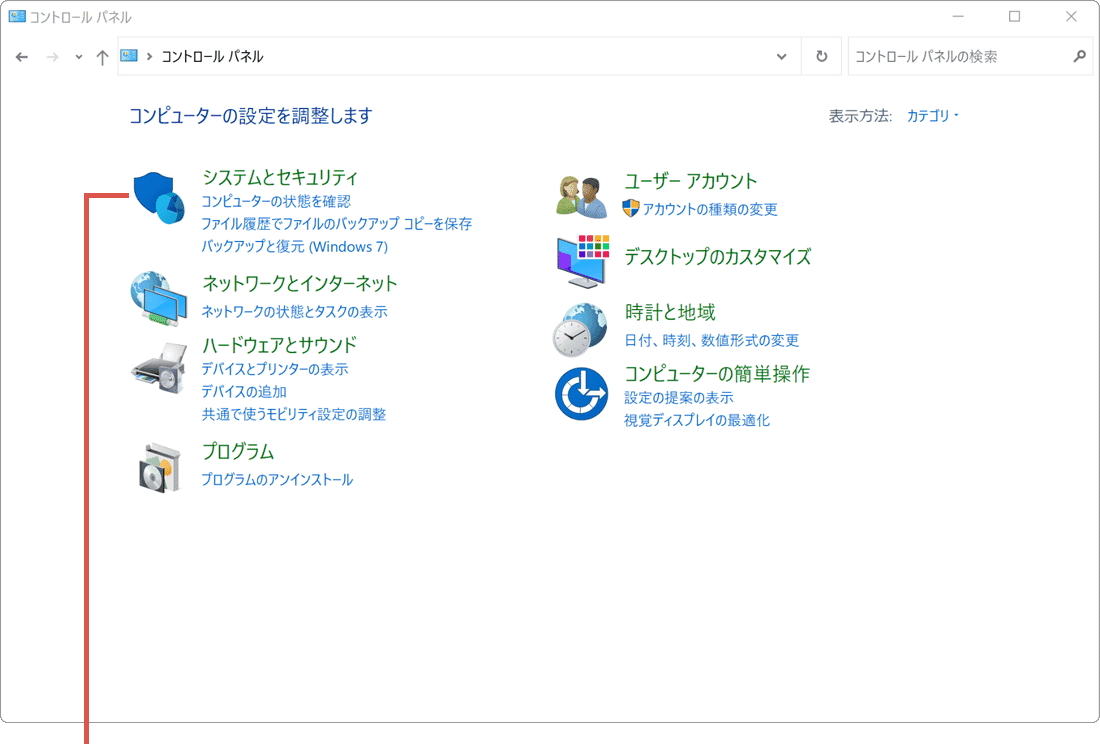Click the search magnifier icon

click(1078, 56)
